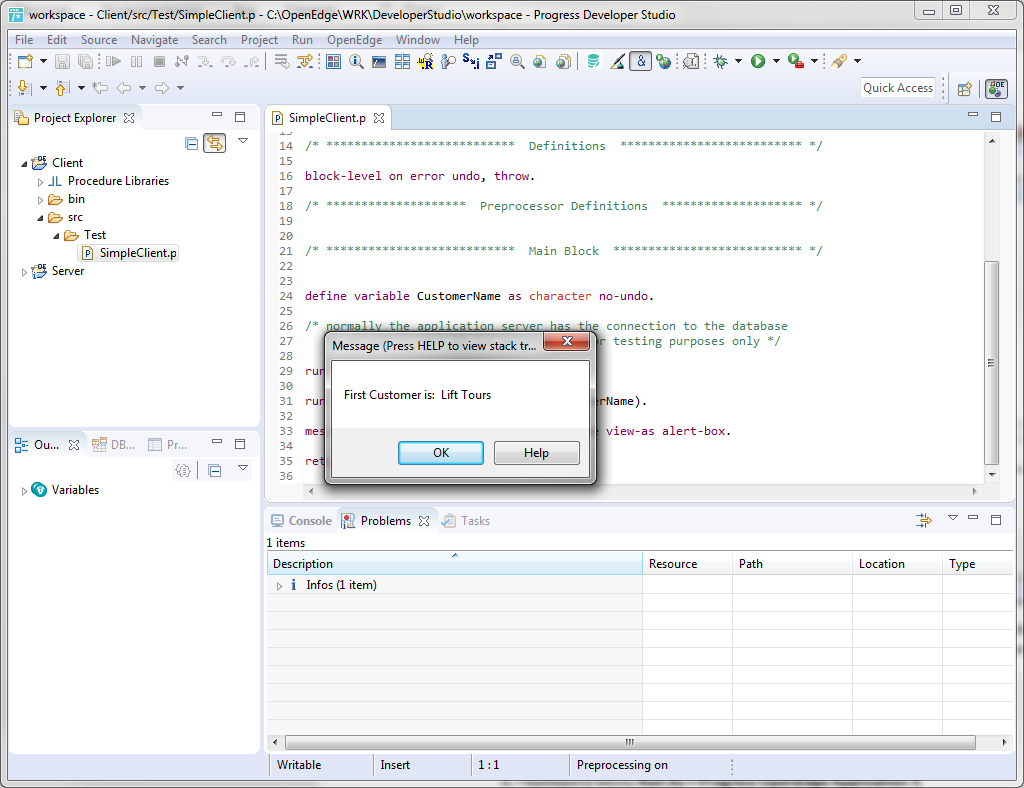Click the colored grid Data Dictionary icon
This screenshot has height=788, width=1024.
[334, 61]
